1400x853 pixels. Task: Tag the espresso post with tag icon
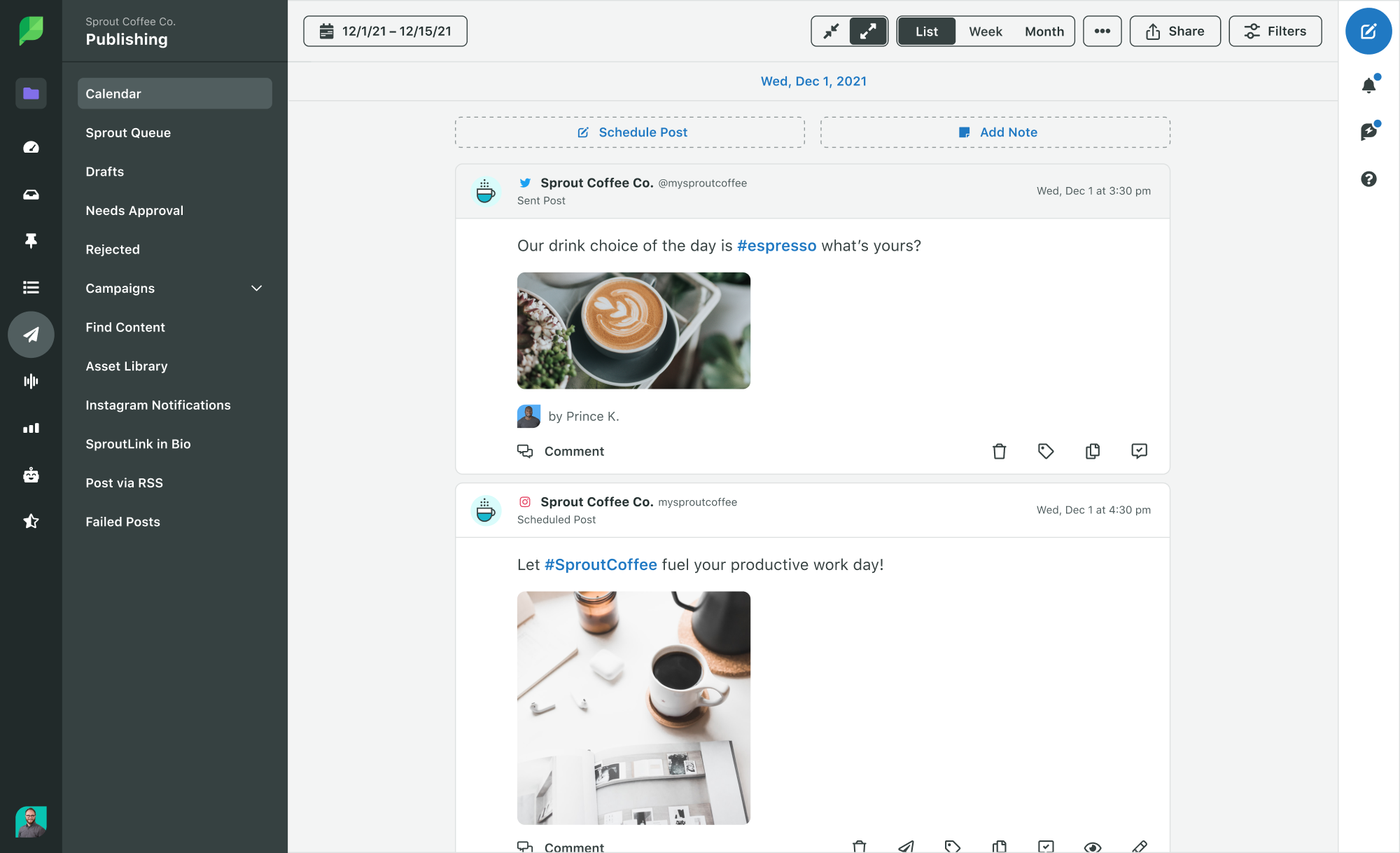(1045, 451)
